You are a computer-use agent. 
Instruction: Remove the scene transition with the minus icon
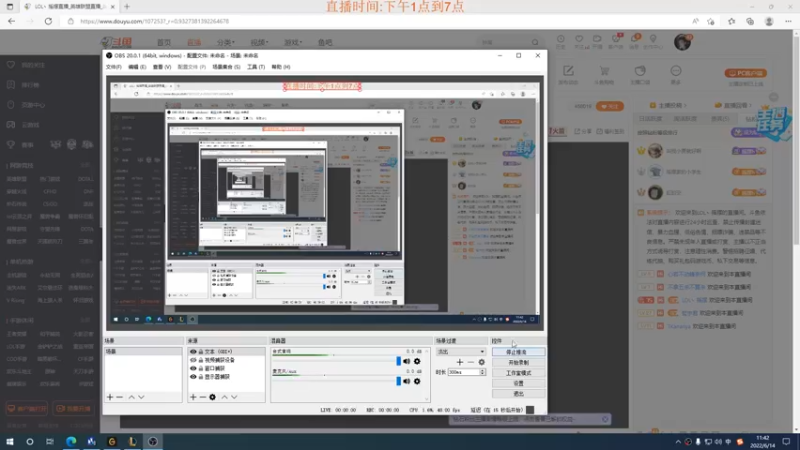click(x=470, y=362)
